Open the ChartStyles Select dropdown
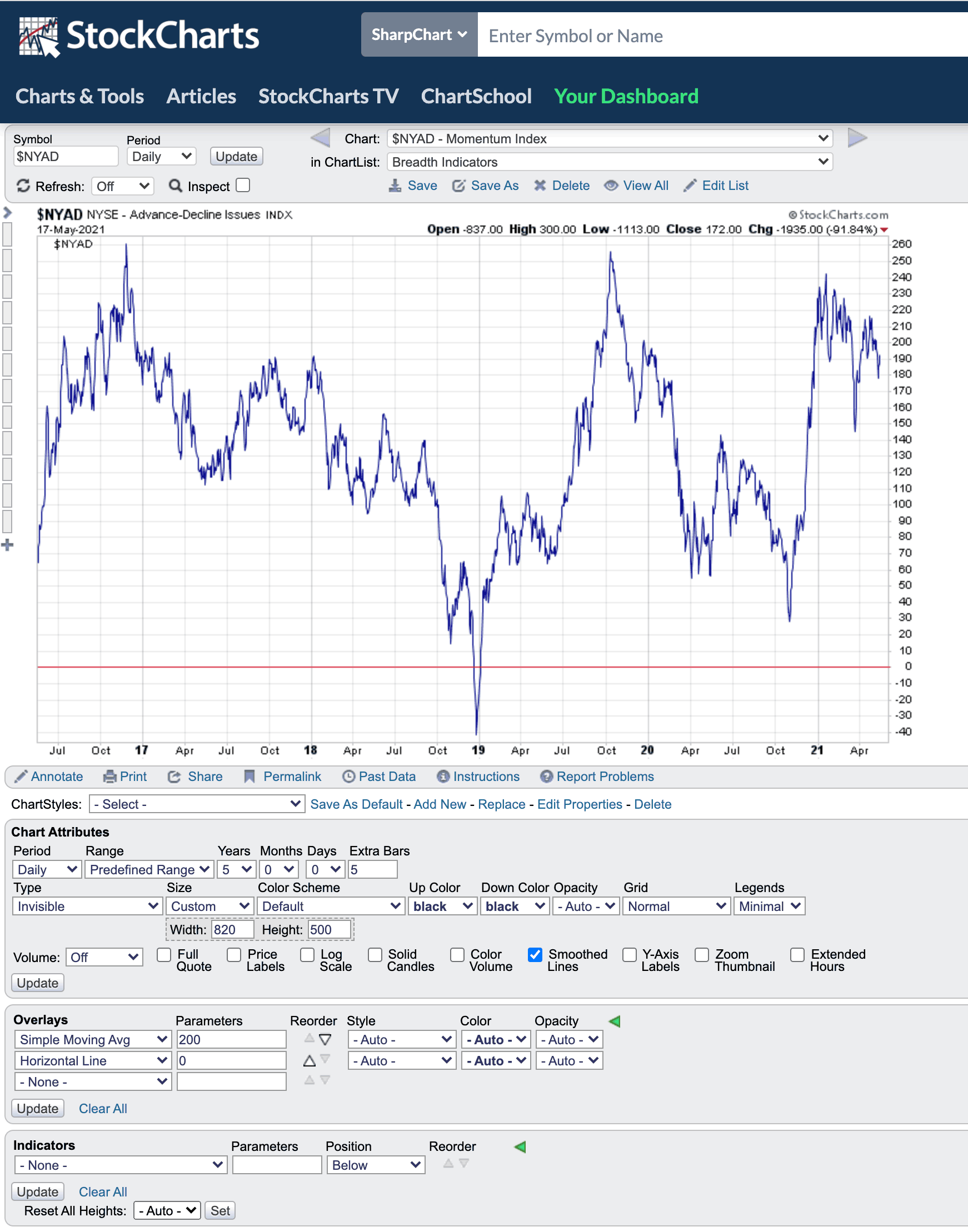968x1232 pixels. click(197, 804)
